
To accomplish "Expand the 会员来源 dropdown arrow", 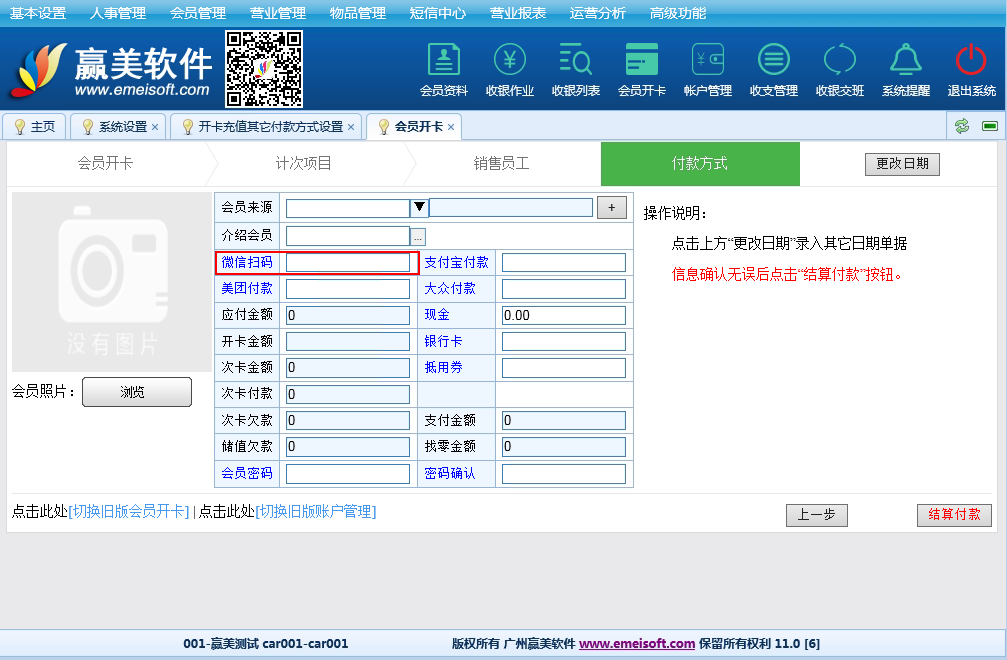I will (420, 208).
